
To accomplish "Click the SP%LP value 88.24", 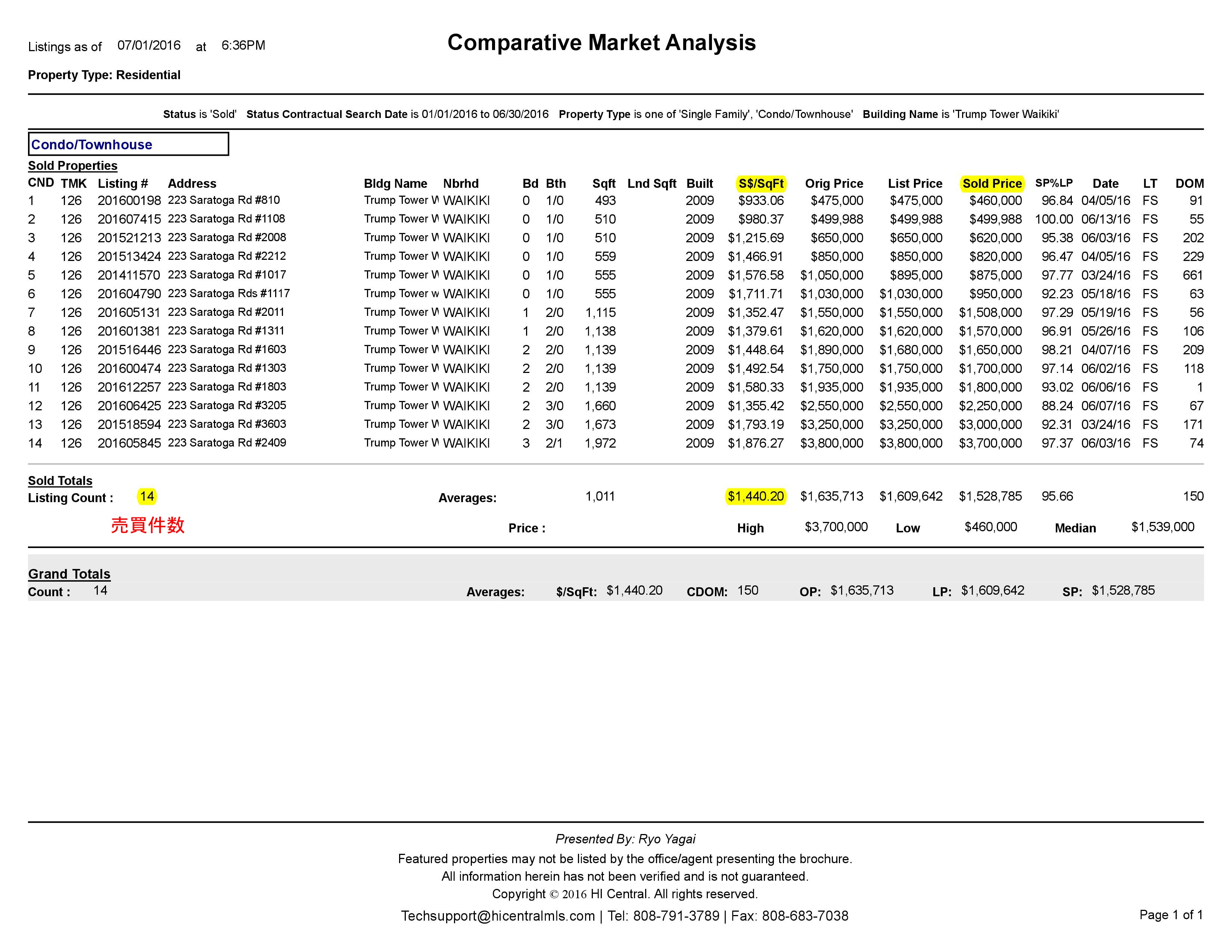I will coord(1057,405).
